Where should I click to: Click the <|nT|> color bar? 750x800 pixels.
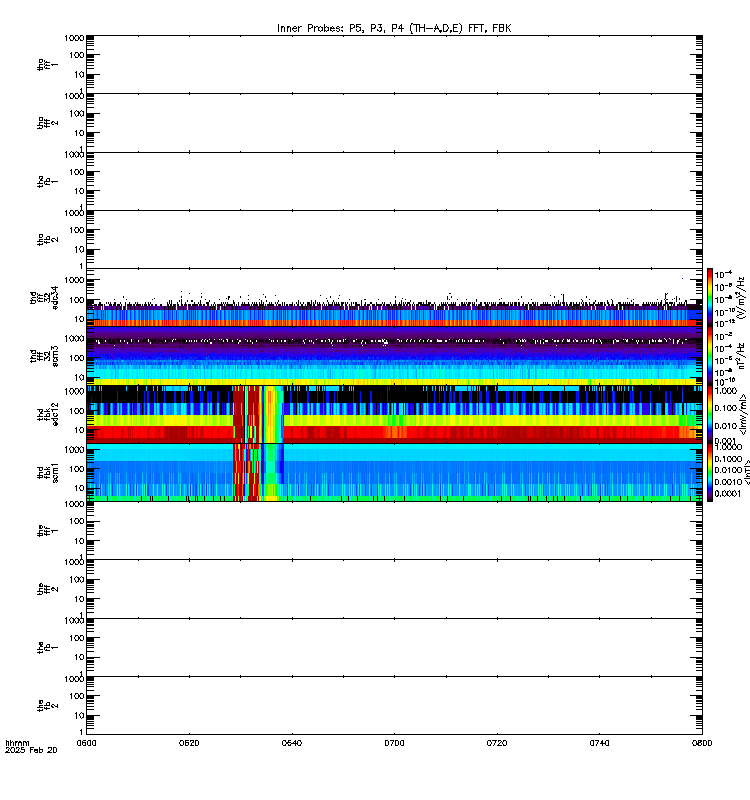click(710, 472)
